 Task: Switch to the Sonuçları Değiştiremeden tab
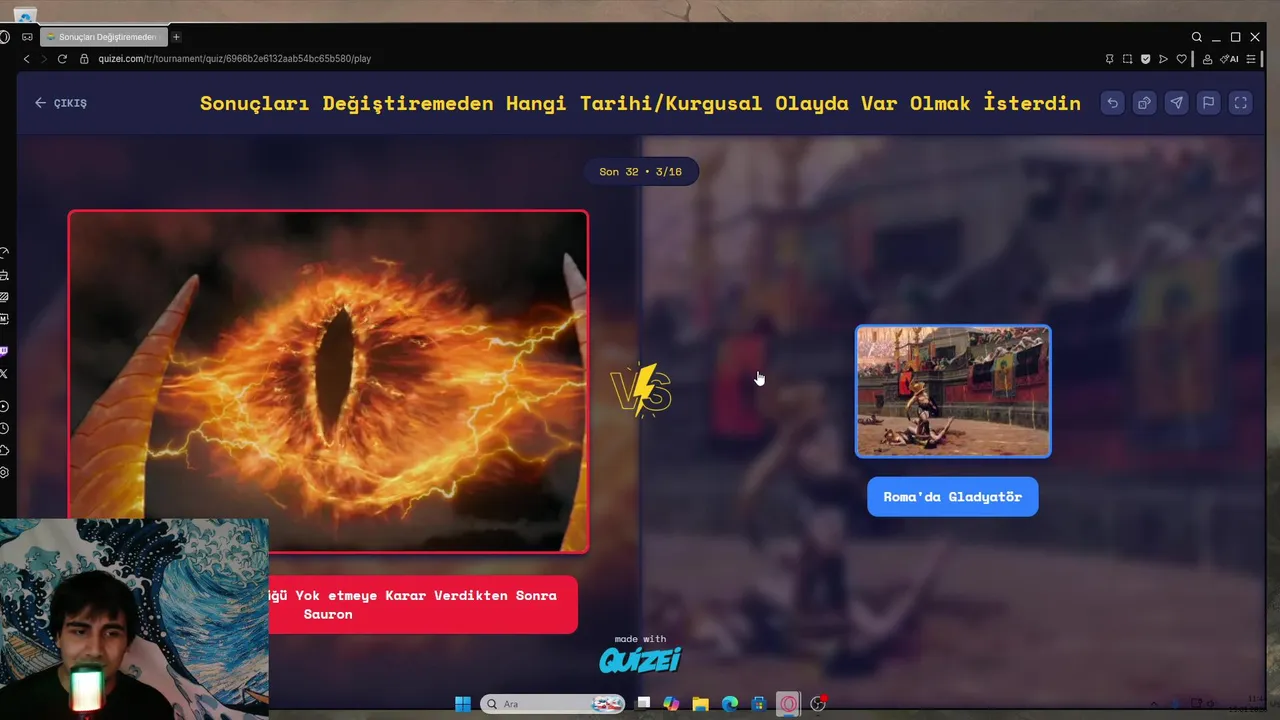[x=104, y=37]
